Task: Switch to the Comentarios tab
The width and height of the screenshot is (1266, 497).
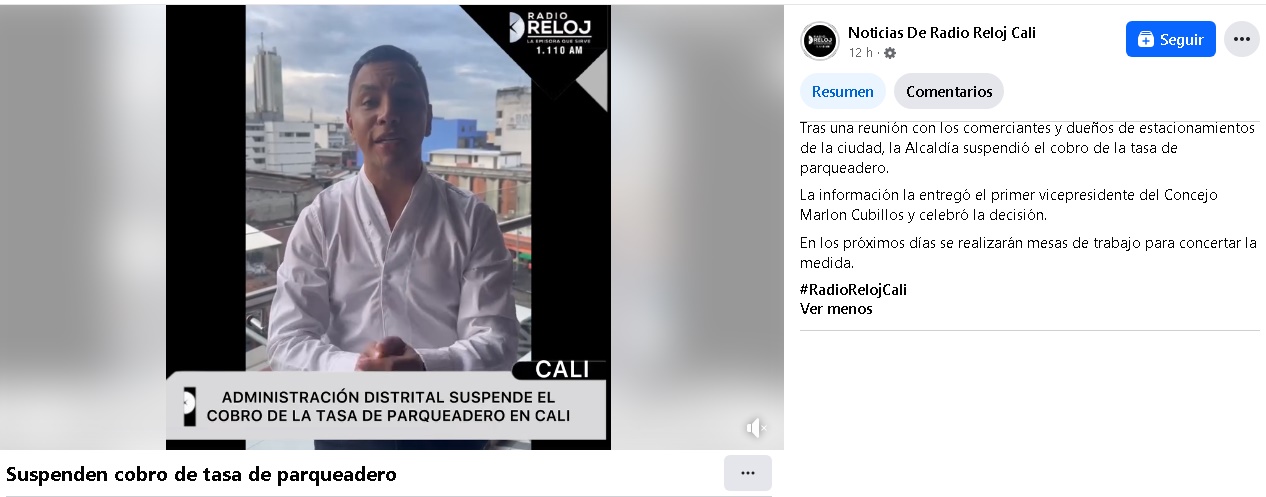Action: point(949,91)
